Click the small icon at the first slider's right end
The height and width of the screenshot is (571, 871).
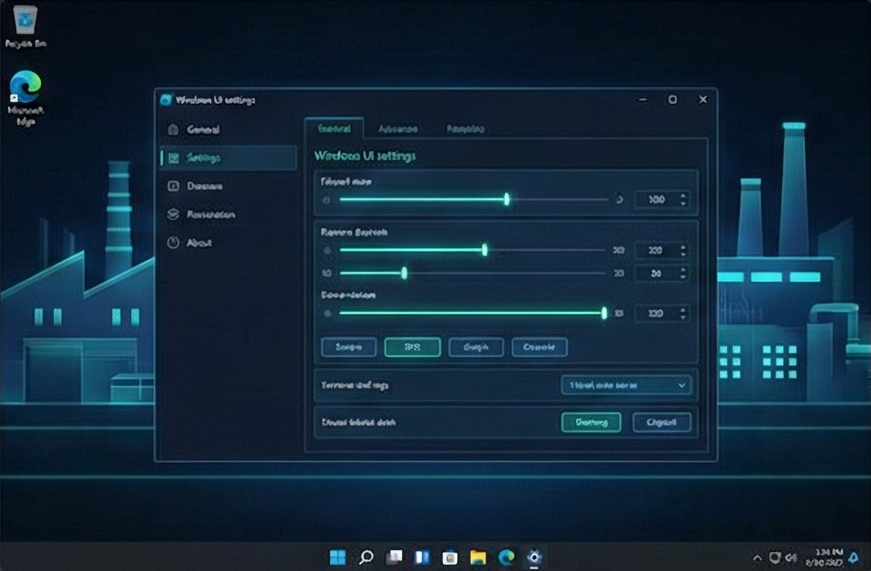click(619, 200)
